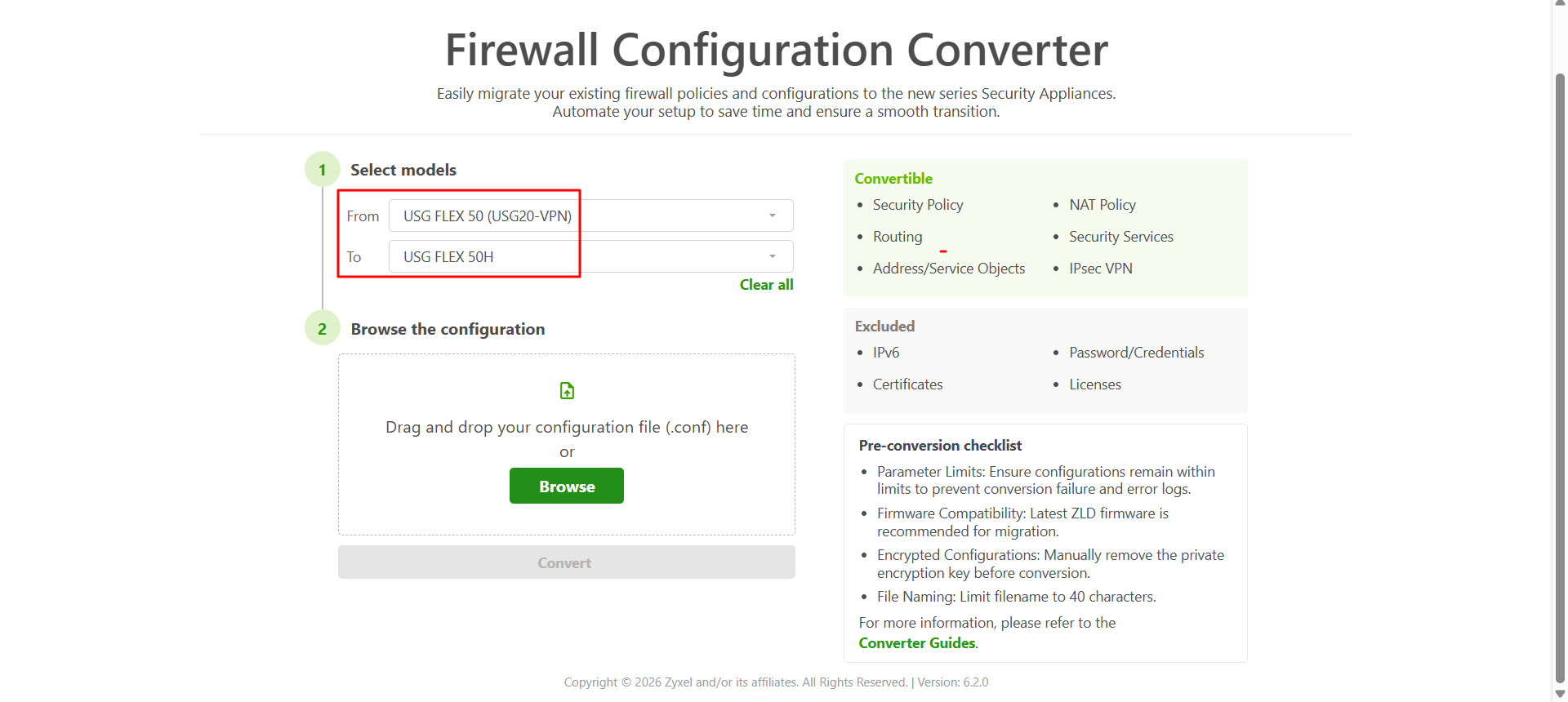The height and width of the screenshot is (702, 1568).
Task: Click the drag and drop configuration area
Action: pos(567,444)
